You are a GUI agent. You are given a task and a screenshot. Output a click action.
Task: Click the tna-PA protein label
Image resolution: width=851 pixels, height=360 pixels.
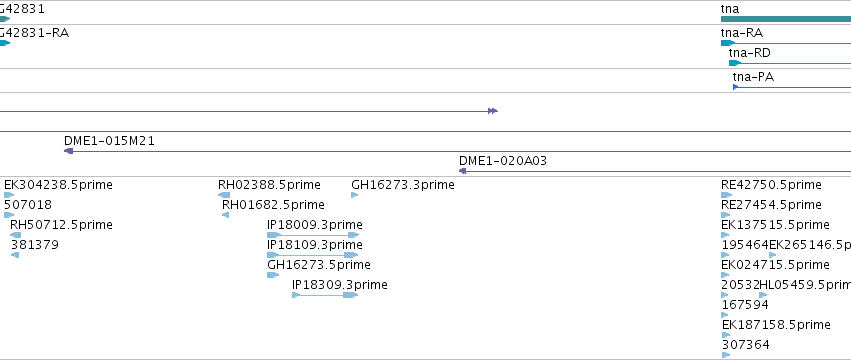pos(753,77)
